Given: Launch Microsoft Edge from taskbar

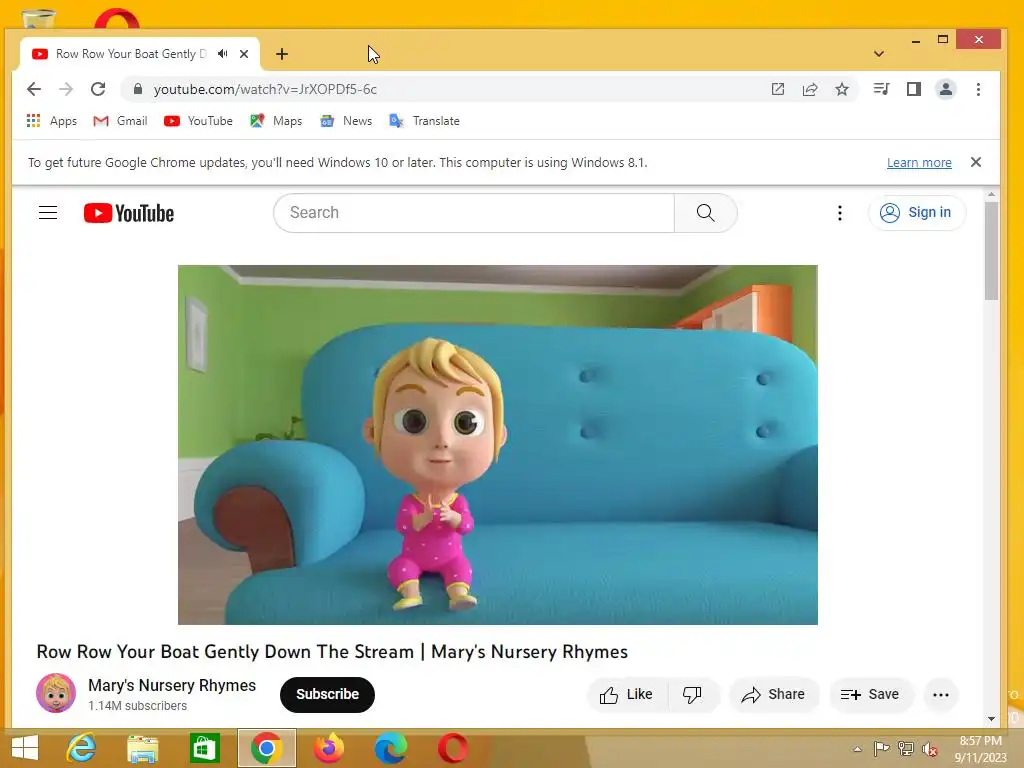Looking at the screenshot, I should pos(391,748).
